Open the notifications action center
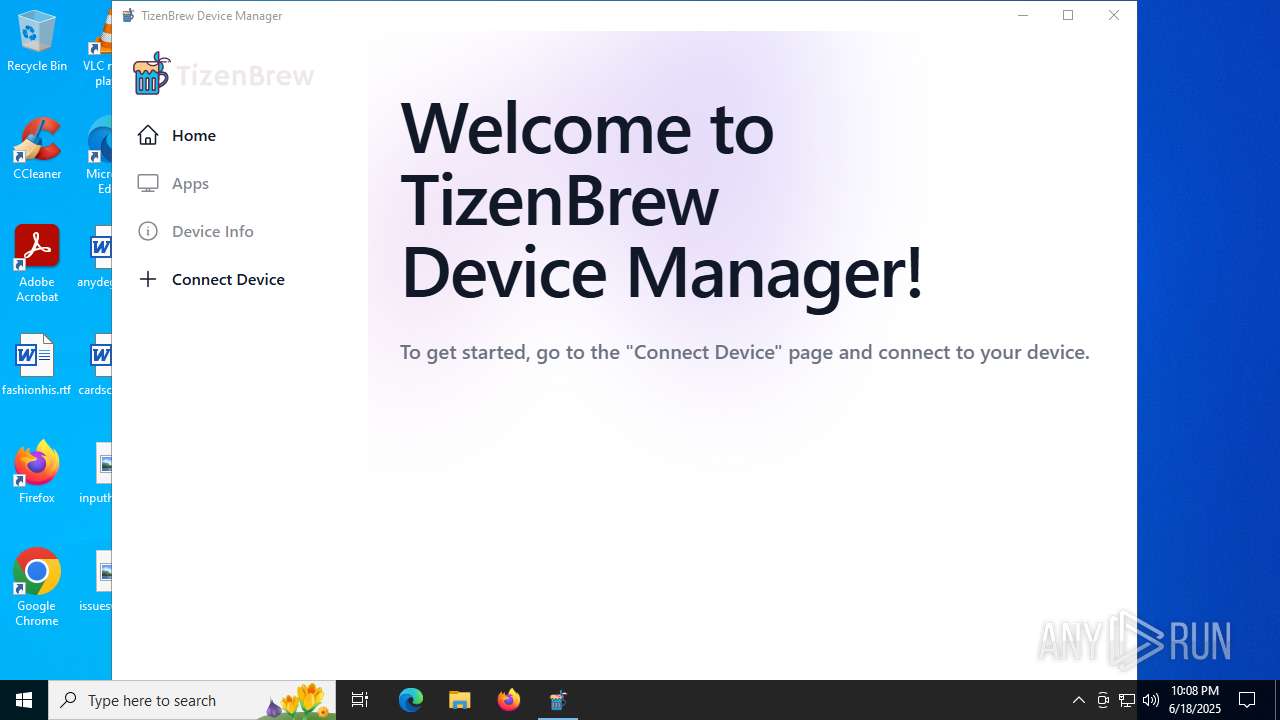This screenshot has width=1280, height=720. coord(1247,700)
